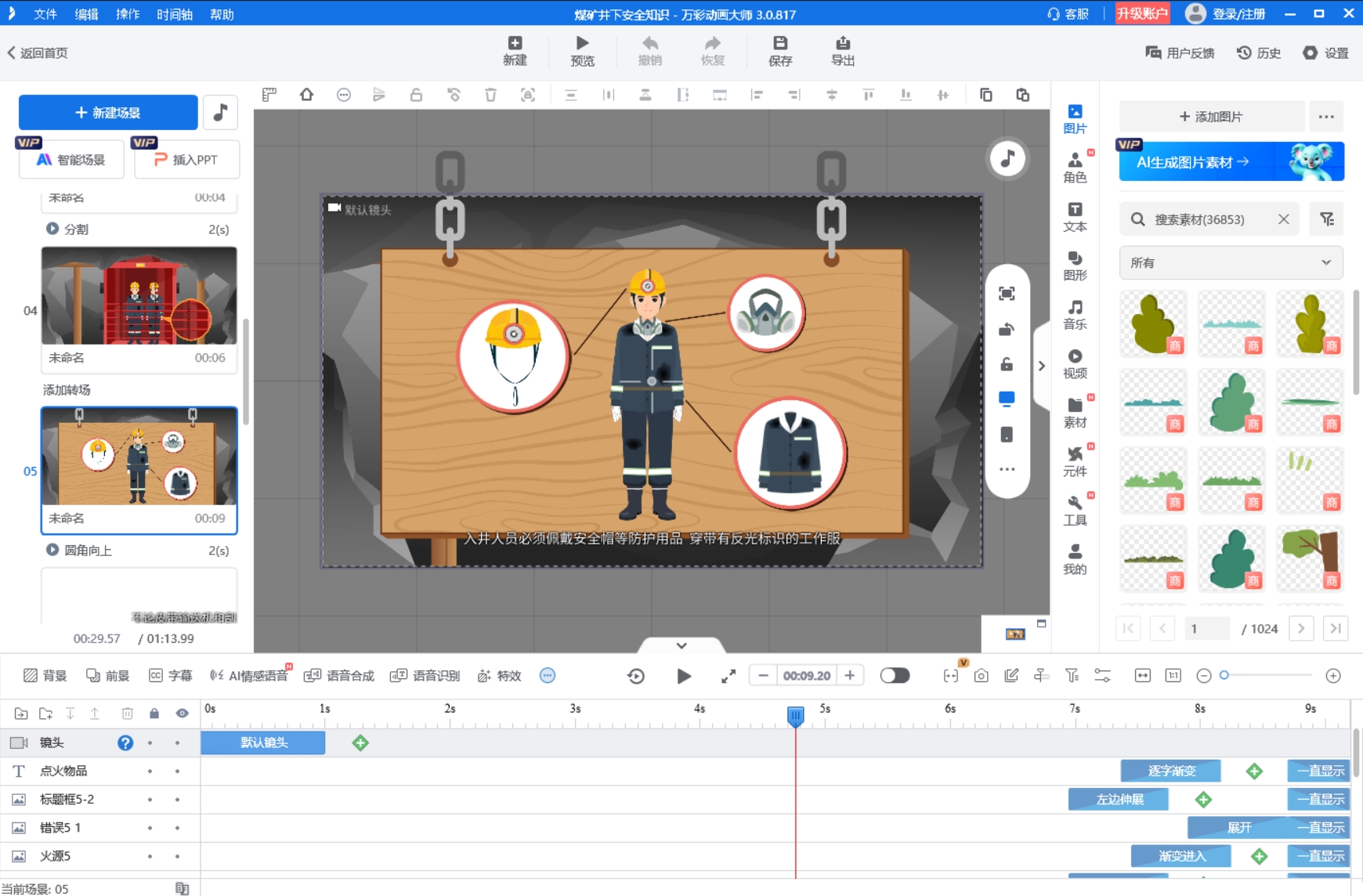The height and width of the screenshot is (896, 1363).
Task: Click the filter icon next to search
Action: pyautogui.click(x=1326, y=219)
